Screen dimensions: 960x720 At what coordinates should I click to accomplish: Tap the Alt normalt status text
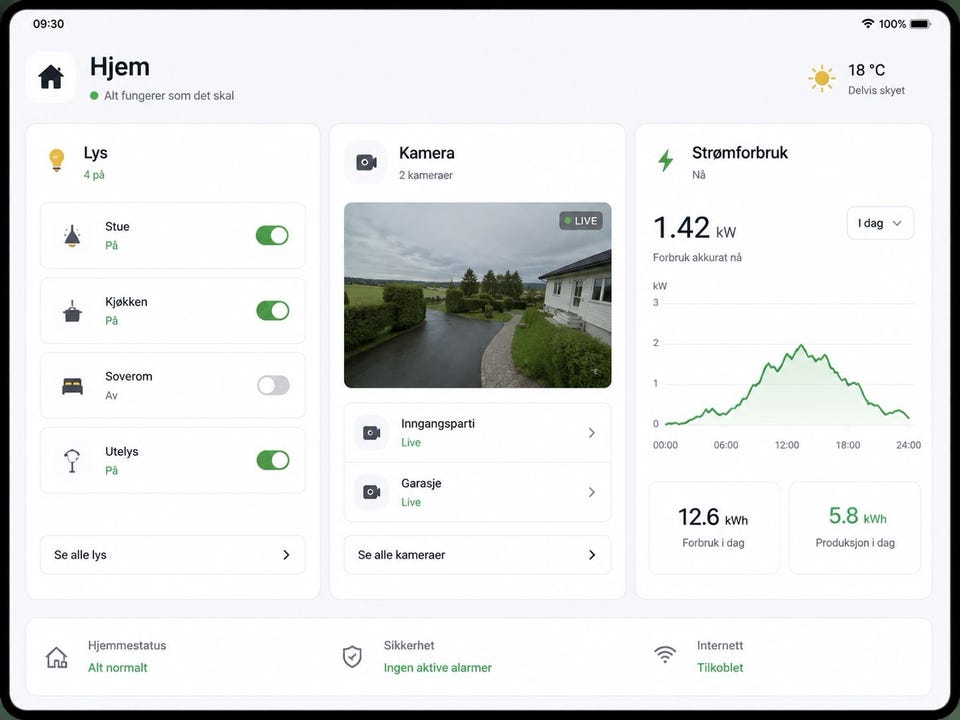118,667
